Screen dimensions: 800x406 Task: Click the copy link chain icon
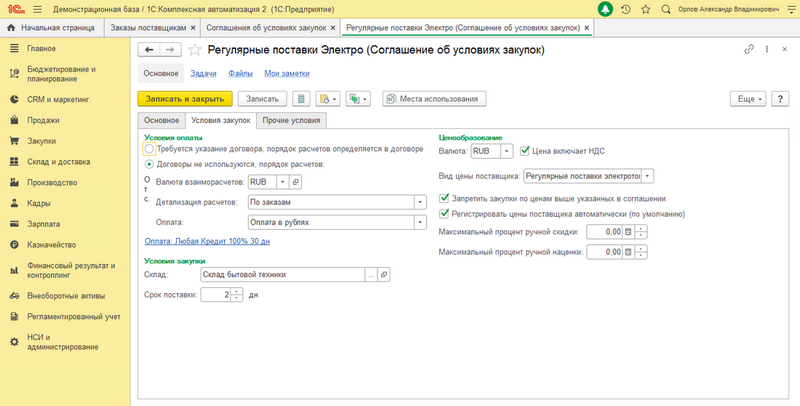pos(749,49)
